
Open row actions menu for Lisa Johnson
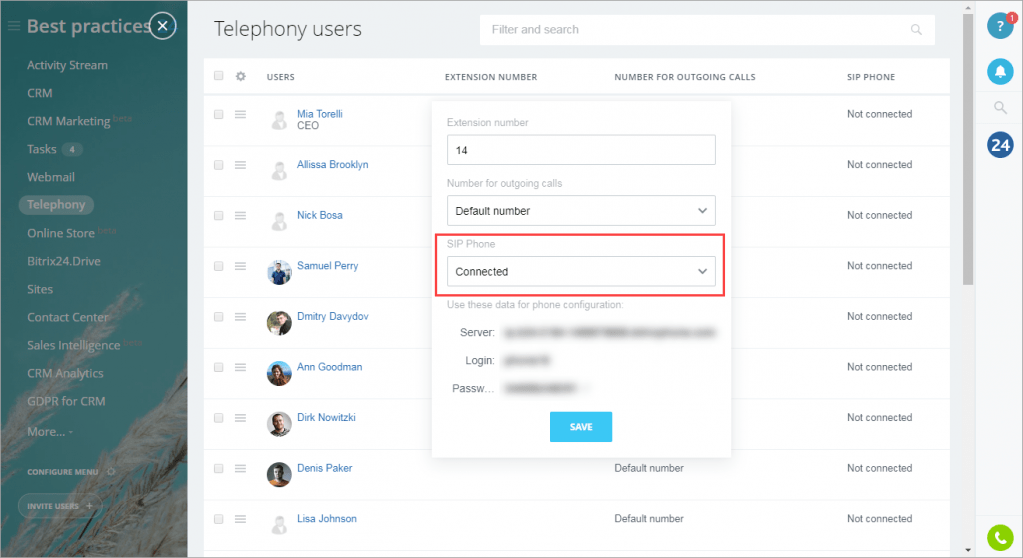coord(240,519)
